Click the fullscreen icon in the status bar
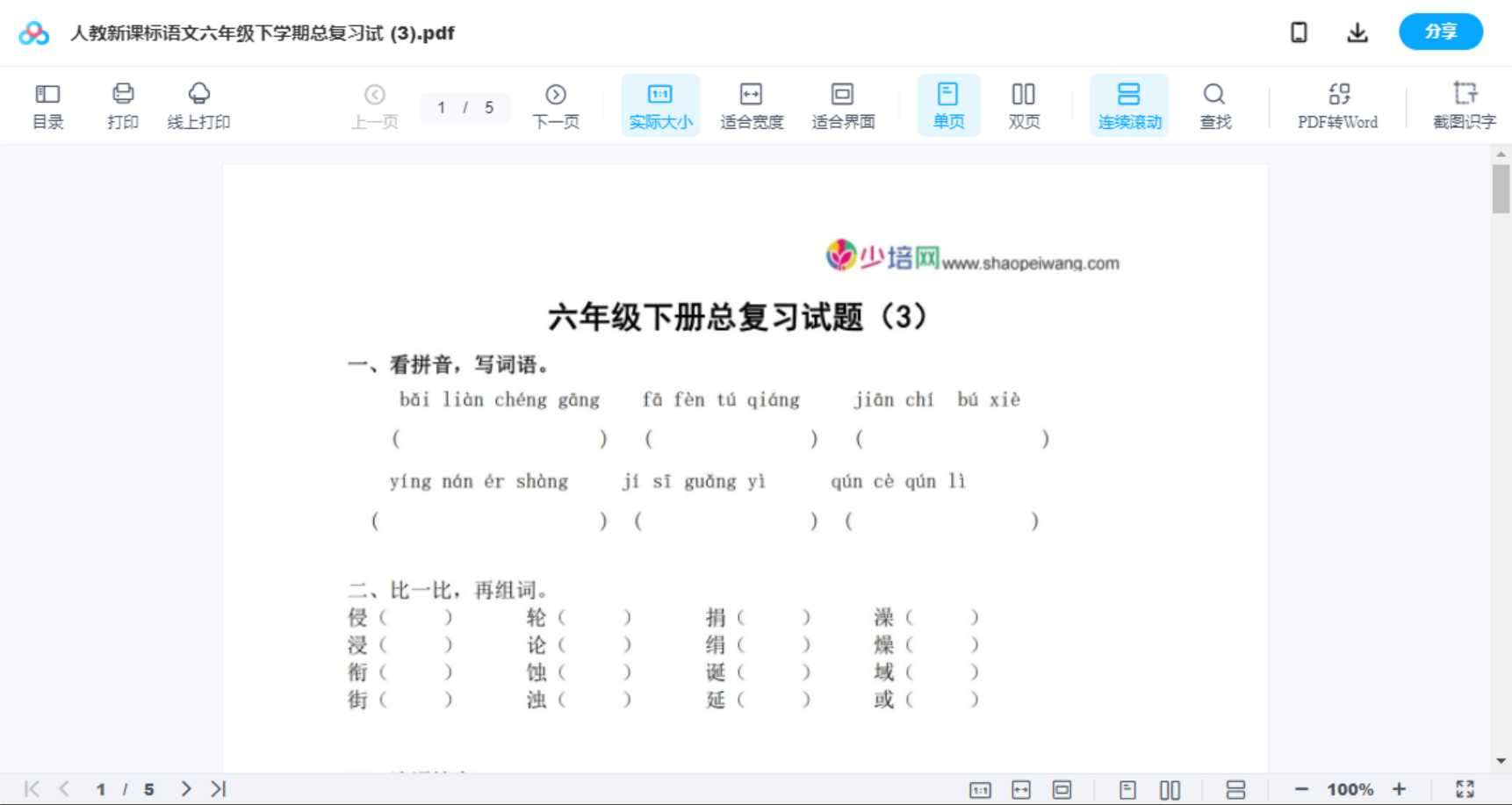Image resolution: width=1512 pixels, height=805 pixels. (1465, 788)
